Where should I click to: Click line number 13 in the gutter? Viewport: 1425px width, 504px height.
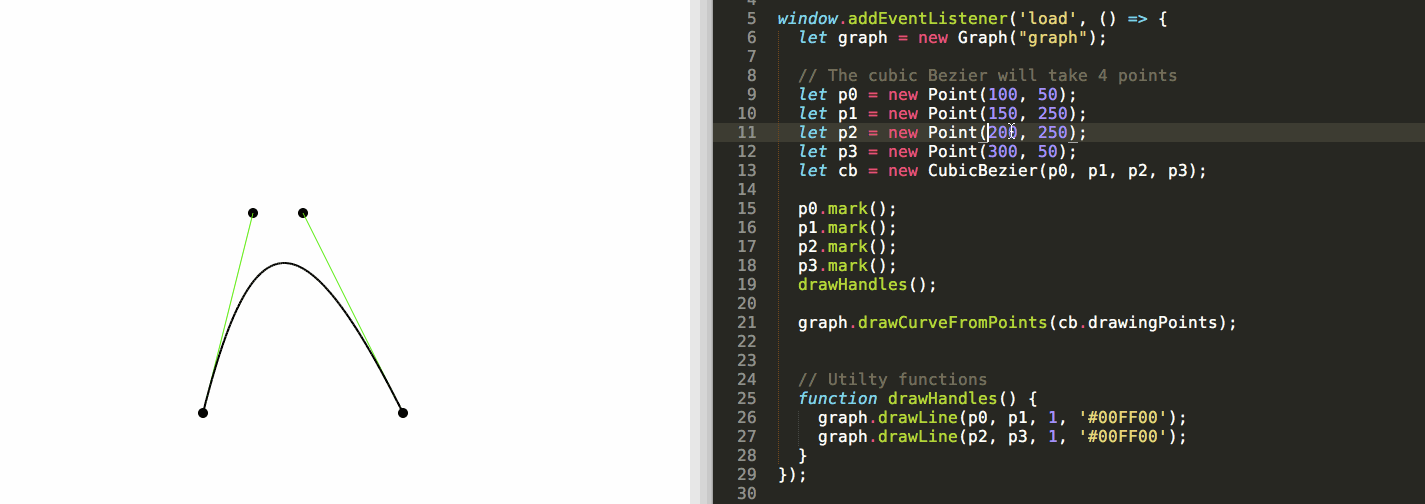coord(746,170)
